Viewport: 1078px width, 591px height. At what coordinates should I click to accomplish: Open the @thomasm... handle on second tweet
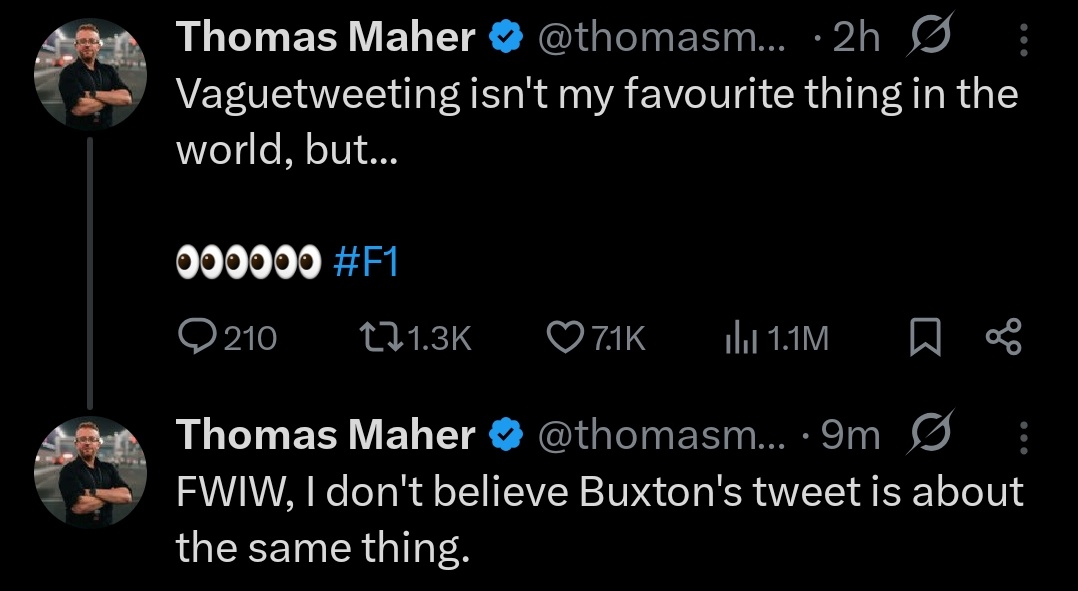coord(661,436)
